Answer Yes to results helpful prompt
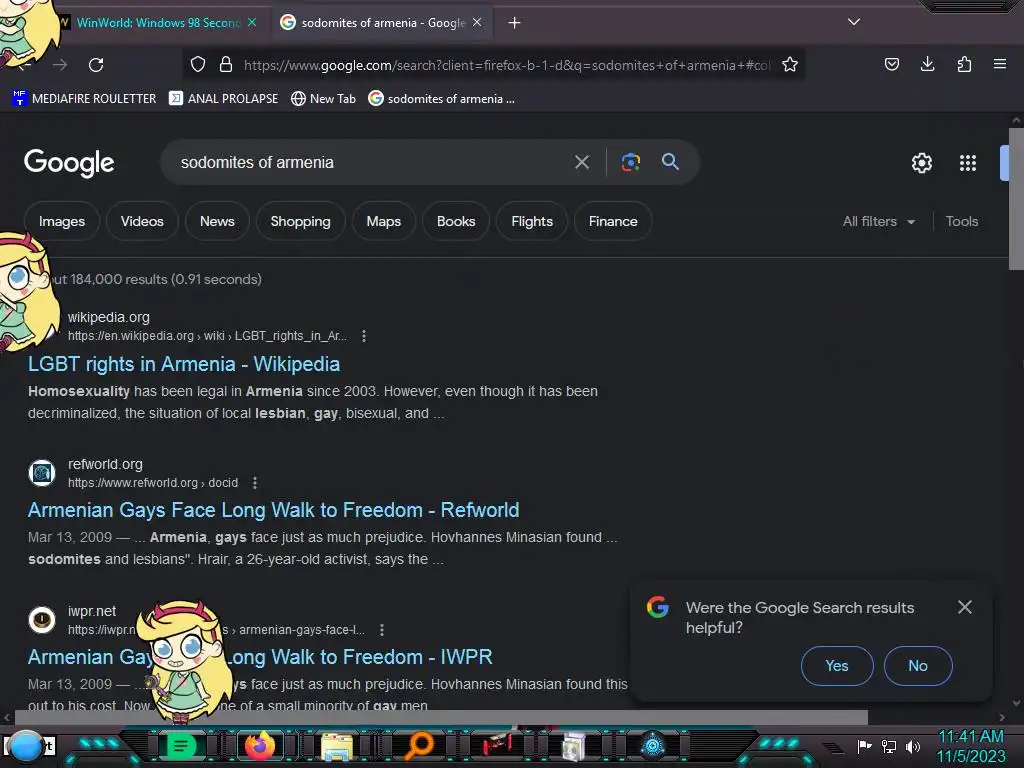The image size is (1024, 768). tap(837, 665)
